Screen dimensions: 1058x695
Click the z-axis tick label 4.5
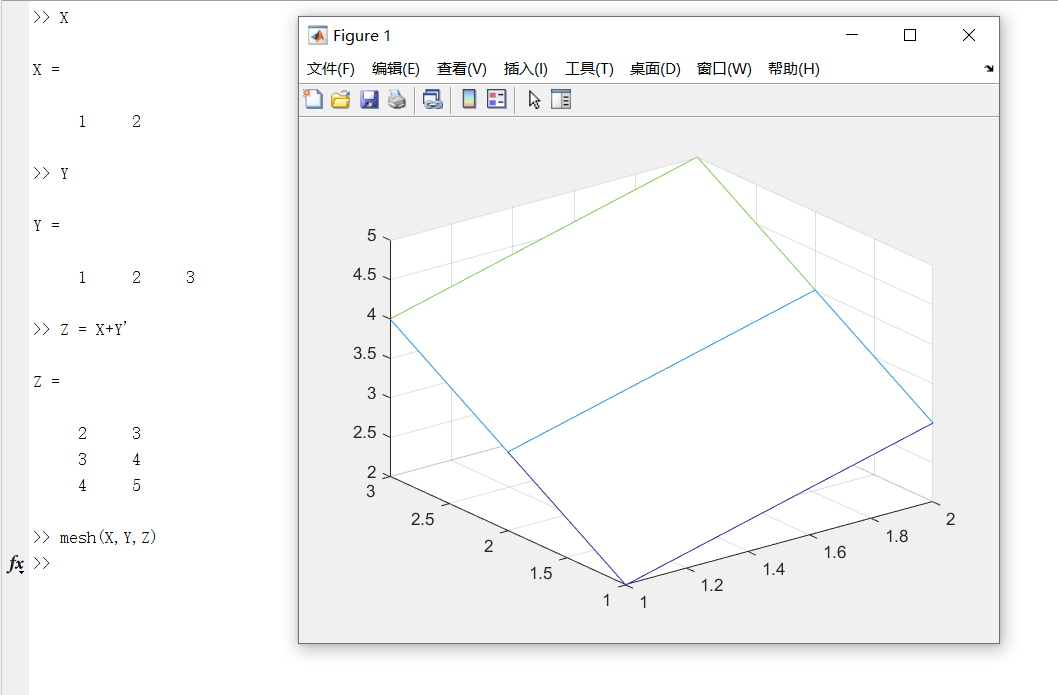364,275
